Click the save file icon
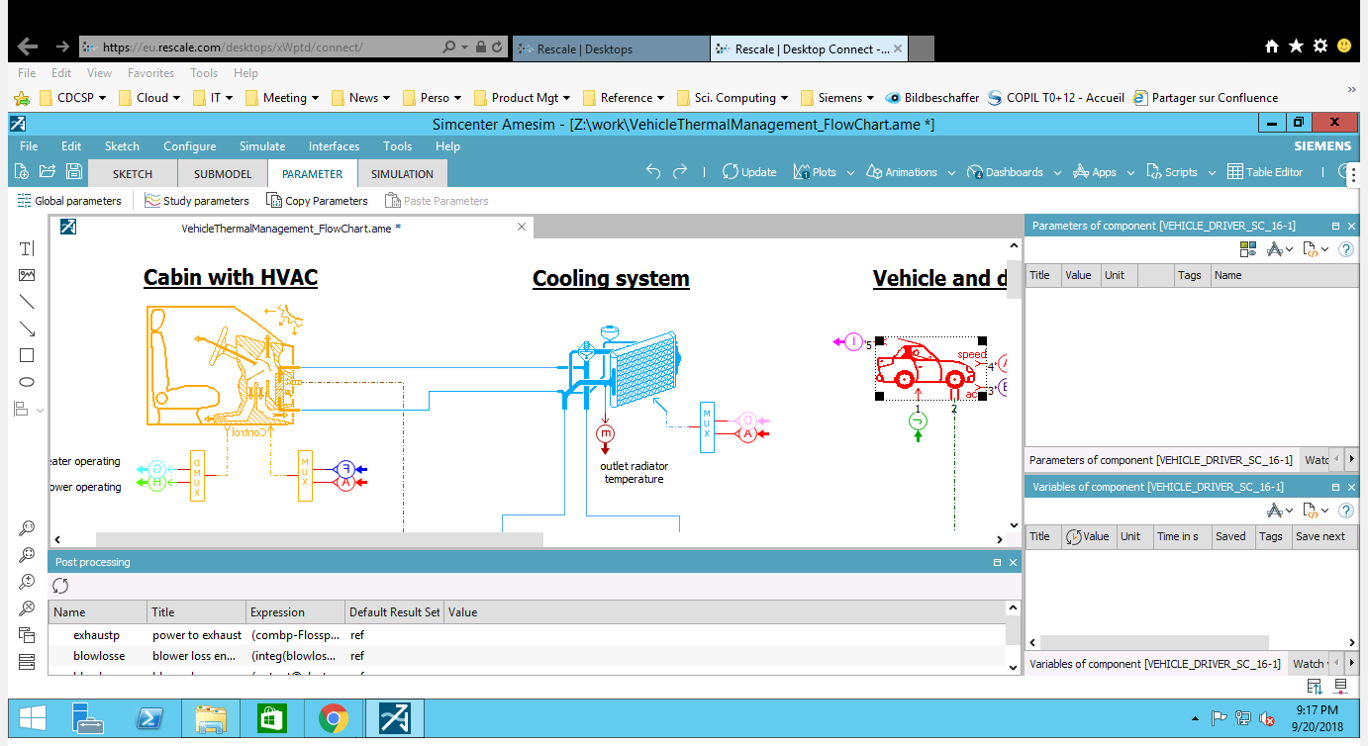The image size is (1368, 746). (74, 172)
